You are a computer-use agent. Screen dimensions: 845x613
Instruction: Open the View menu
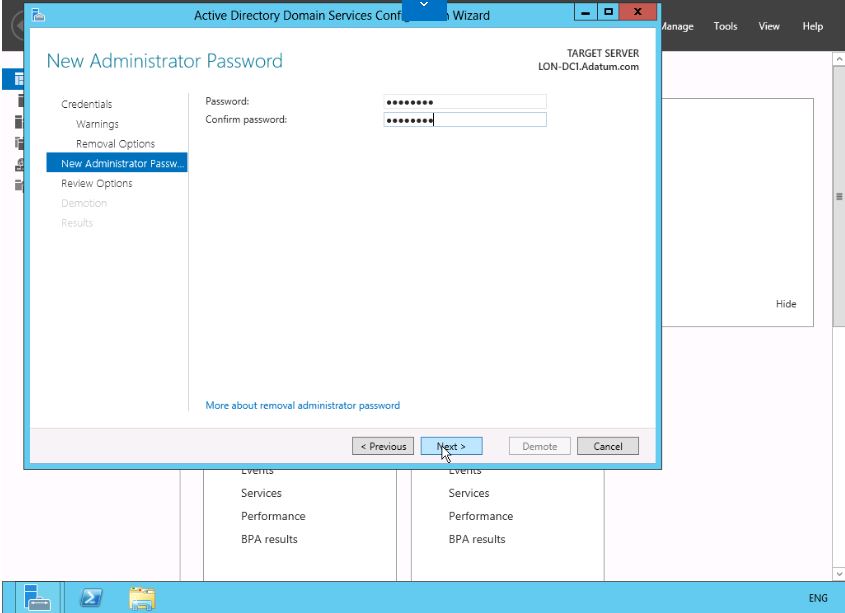[x=769, y=26]
